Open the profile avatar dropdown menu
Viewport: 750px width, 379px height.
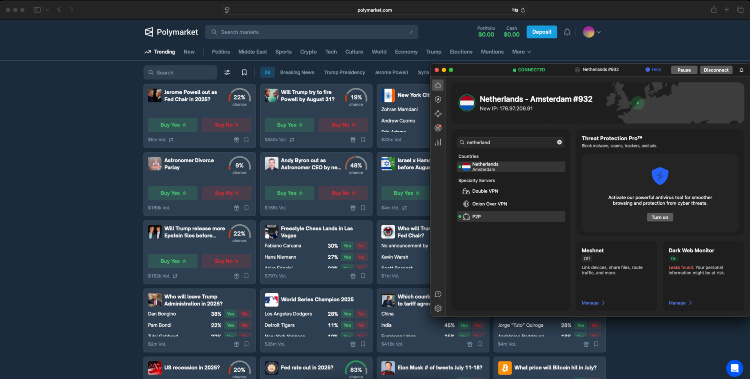(x=592, y=32)
